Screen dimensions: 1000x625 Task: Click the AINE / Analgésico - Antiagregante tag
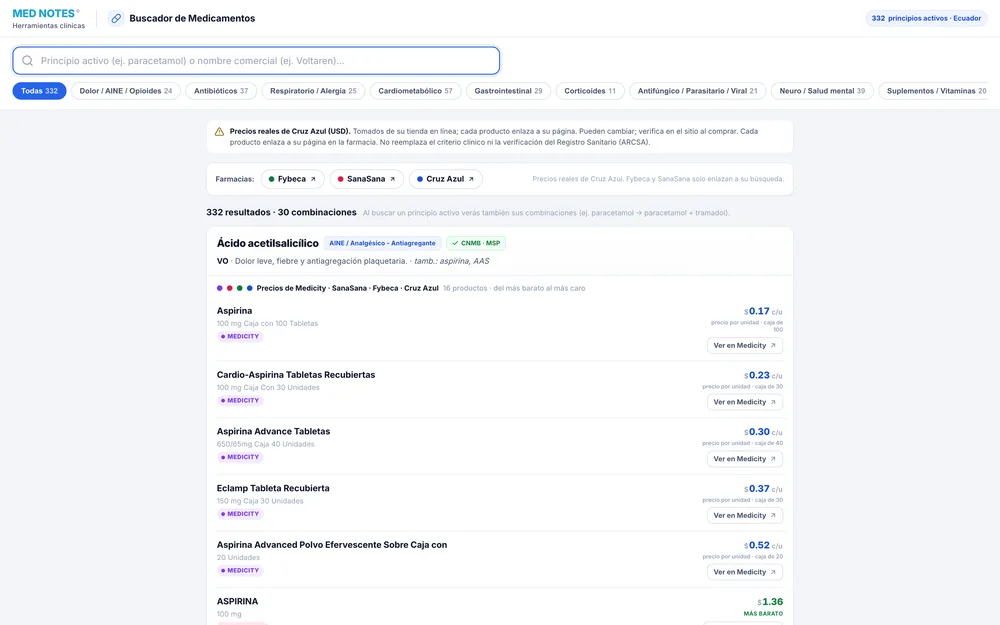click(x=382, y=243)
